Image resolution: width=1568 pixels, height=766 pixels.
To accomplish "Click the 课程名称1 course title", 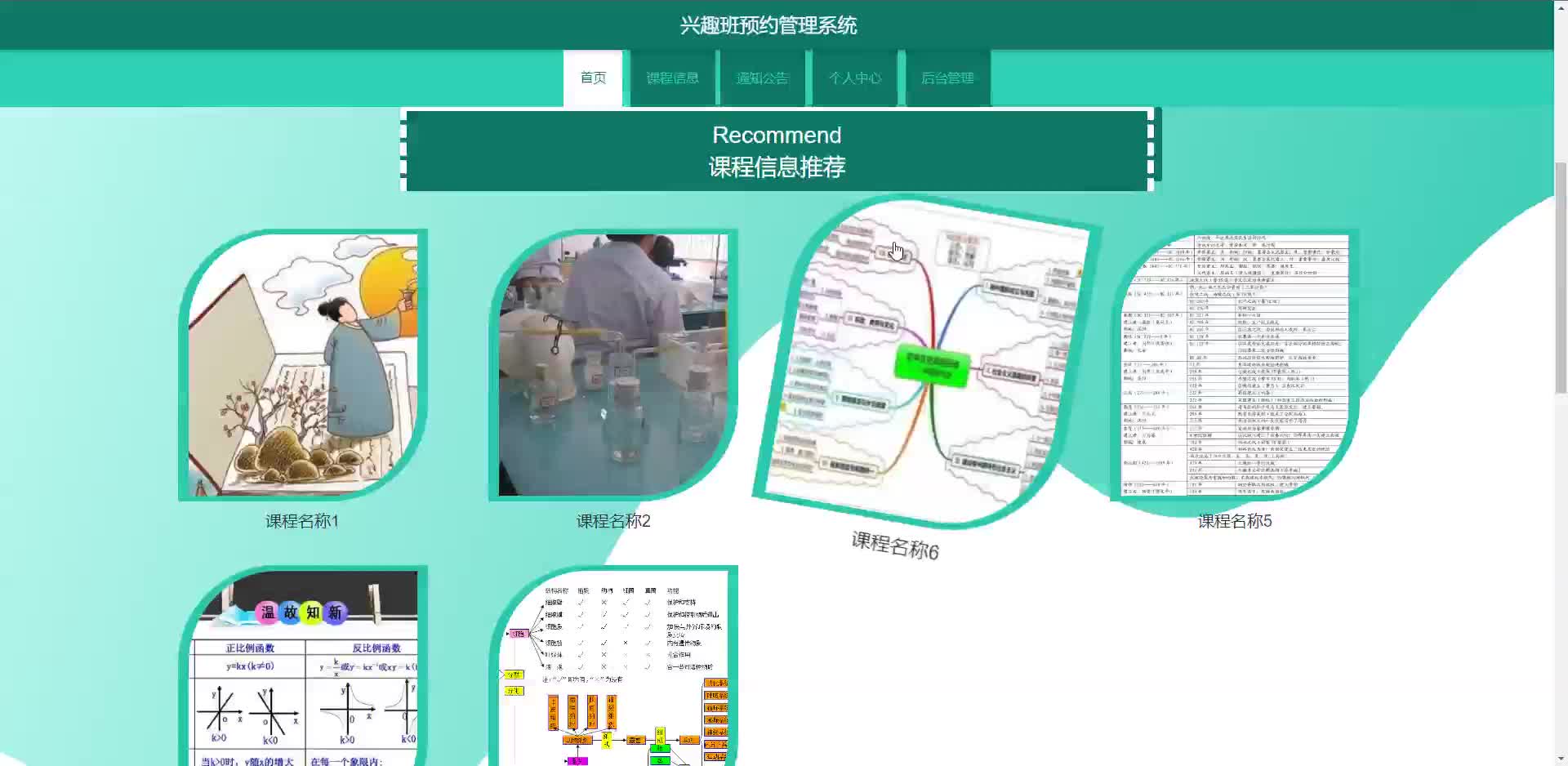I will pos(302,521).
